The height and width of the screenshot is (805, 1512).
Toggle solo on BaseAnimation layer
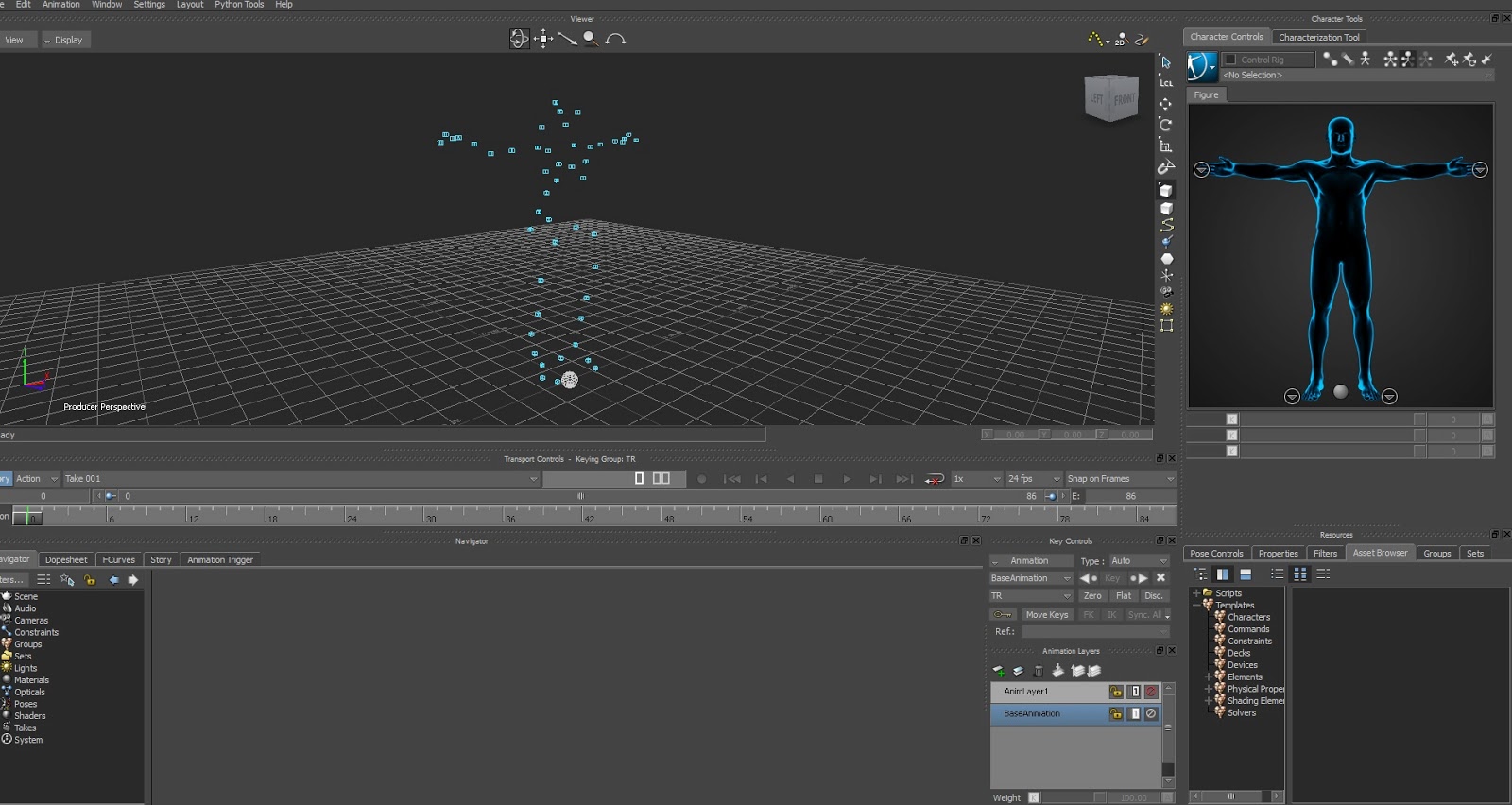coord(1135,713)
